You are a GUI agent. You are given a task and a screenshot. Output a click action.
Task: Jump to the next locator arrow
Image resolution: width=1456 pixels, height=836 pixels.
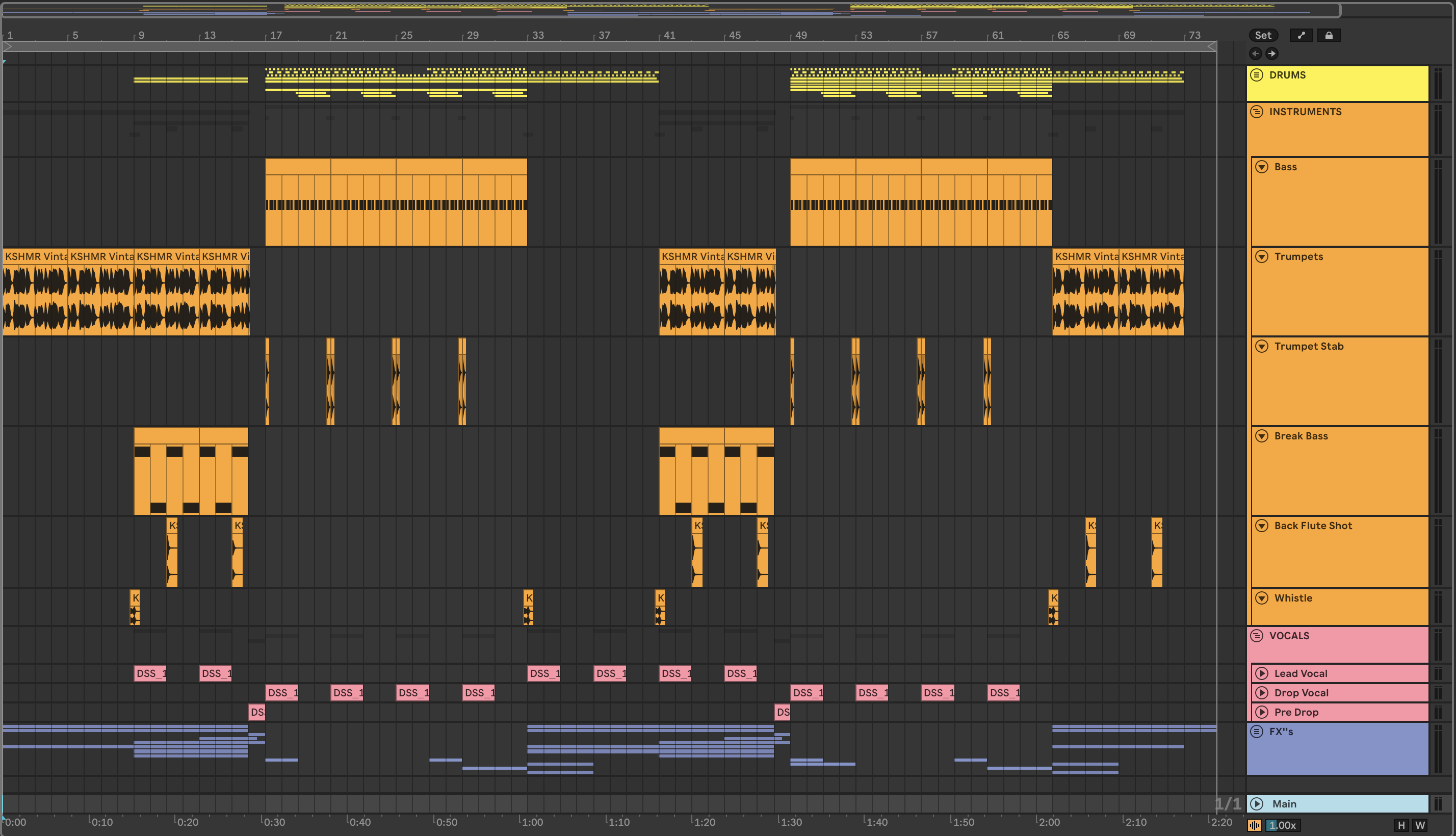(1271, 54)
